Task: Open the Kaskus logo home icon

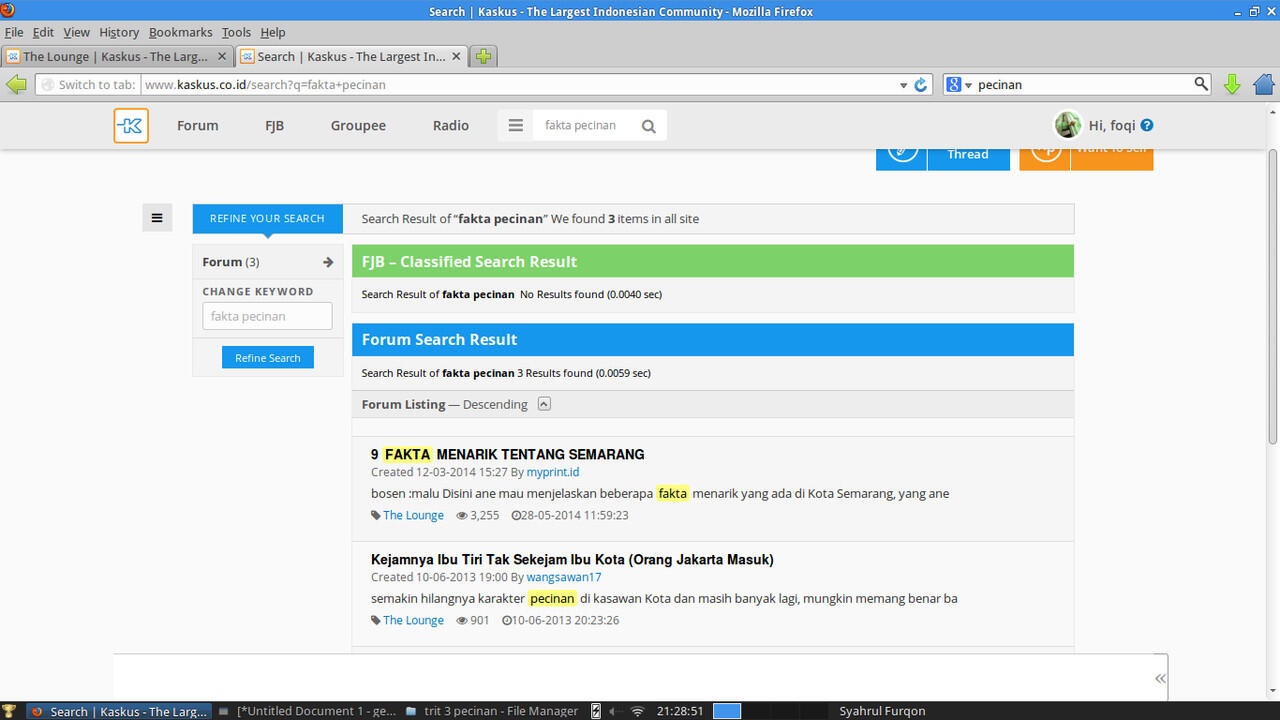Action: (131, 126)
